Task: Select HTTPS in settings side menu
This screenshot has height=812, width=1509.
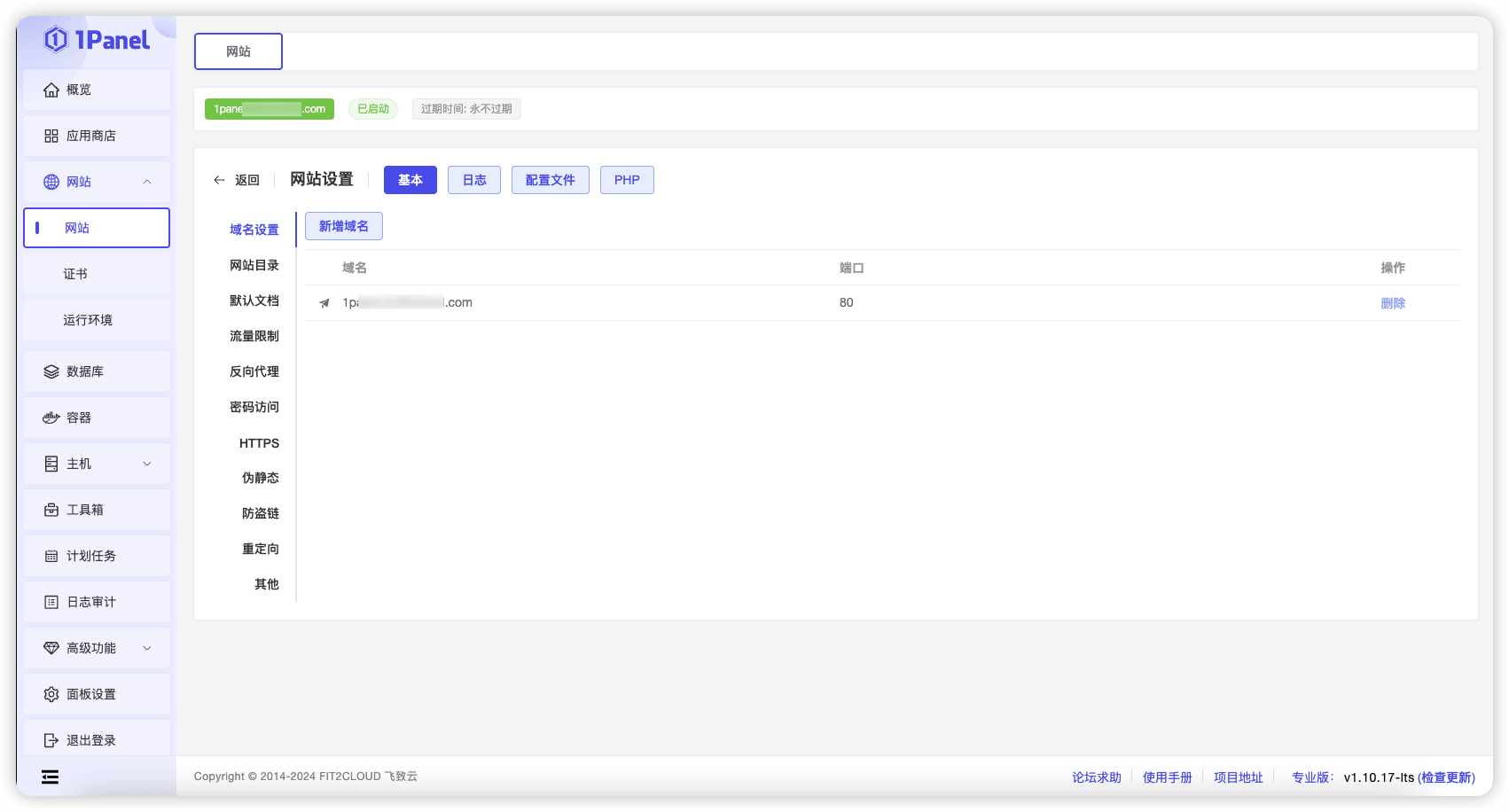Action: [x=259, y=443]
